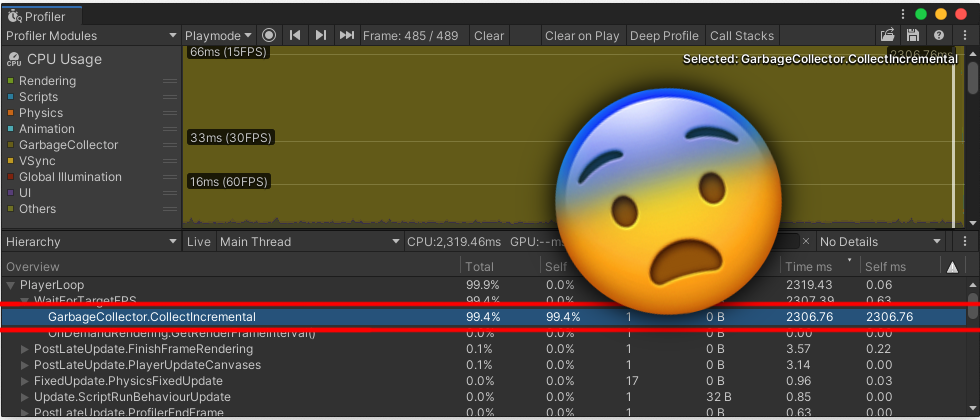Open the Main Thread selection dropdown
Viewport: 980px width, 420px height.
tap(310, 242)
